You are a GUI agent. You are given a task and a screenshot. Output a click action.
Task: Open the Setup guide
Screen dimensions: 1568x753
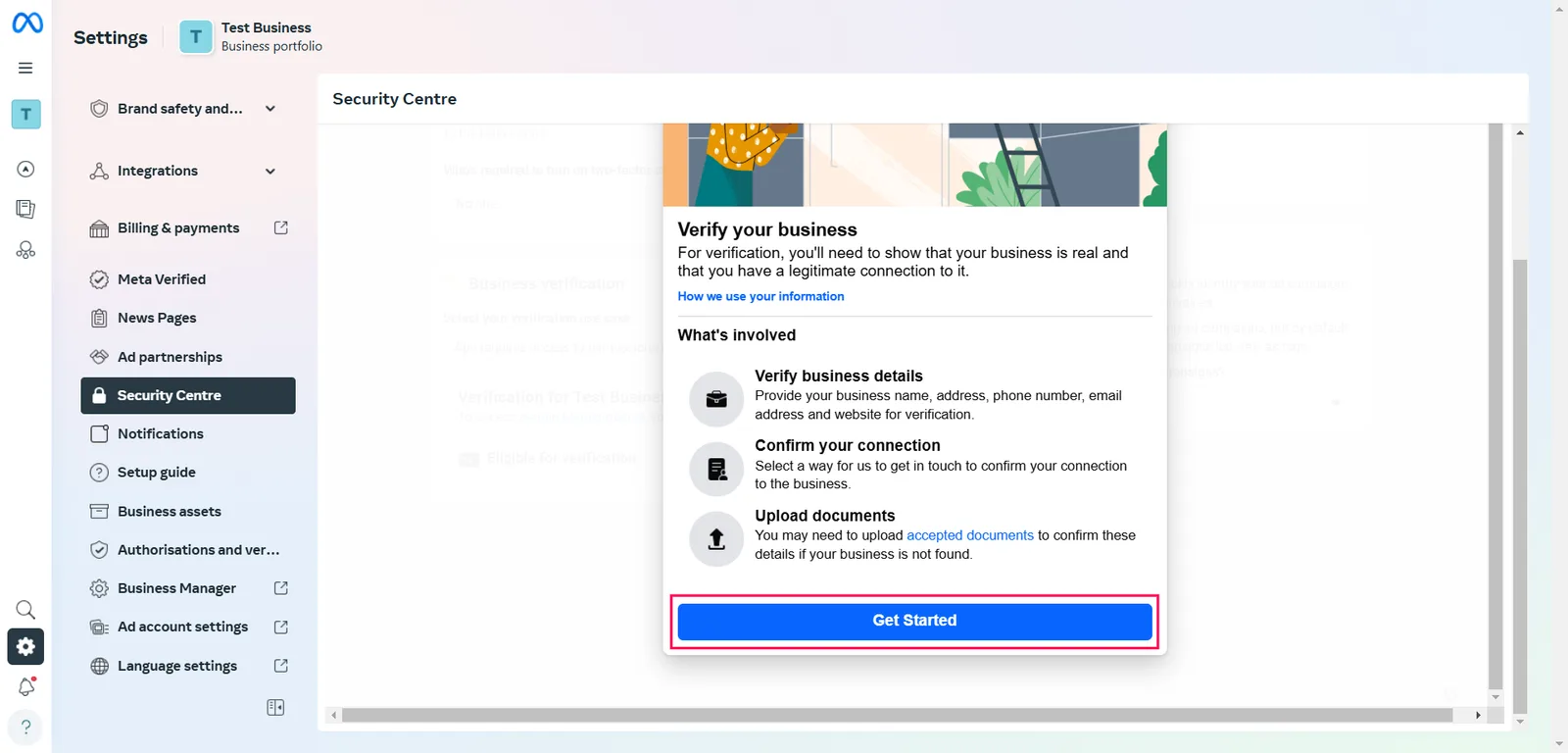tap(188, 473)
